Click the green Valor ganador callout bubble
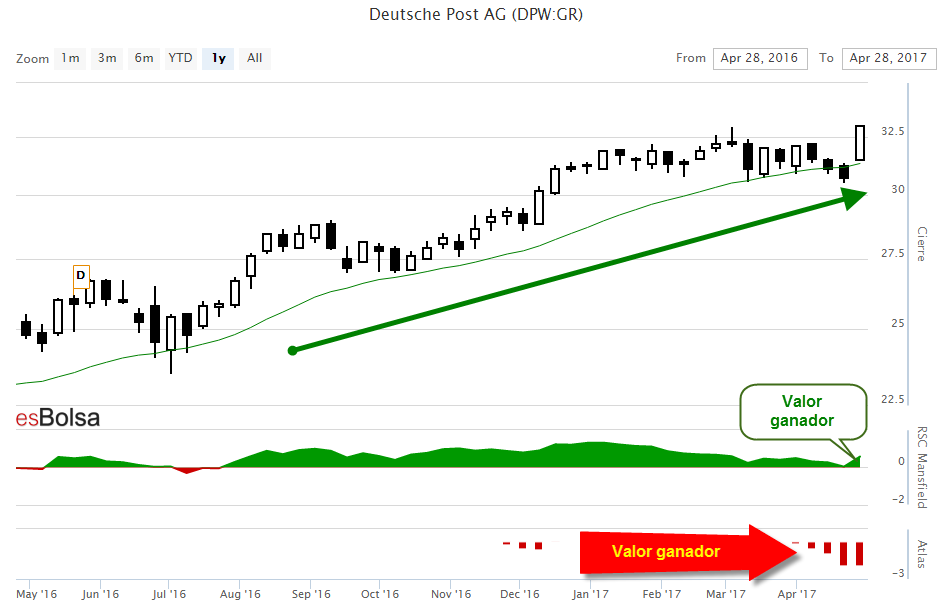The height and width of the screenshot is (612, 944). pos(803,411)
